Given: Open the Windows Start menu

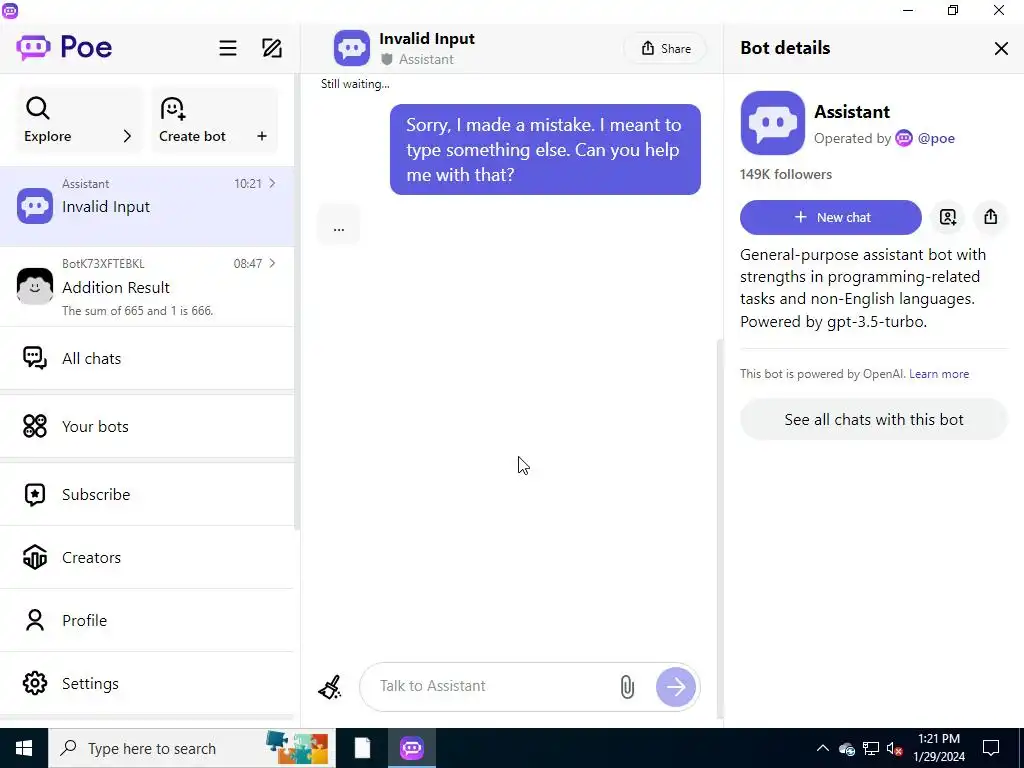Looking at the screenshot, I should pyautogui.click(x=24, y=748).
